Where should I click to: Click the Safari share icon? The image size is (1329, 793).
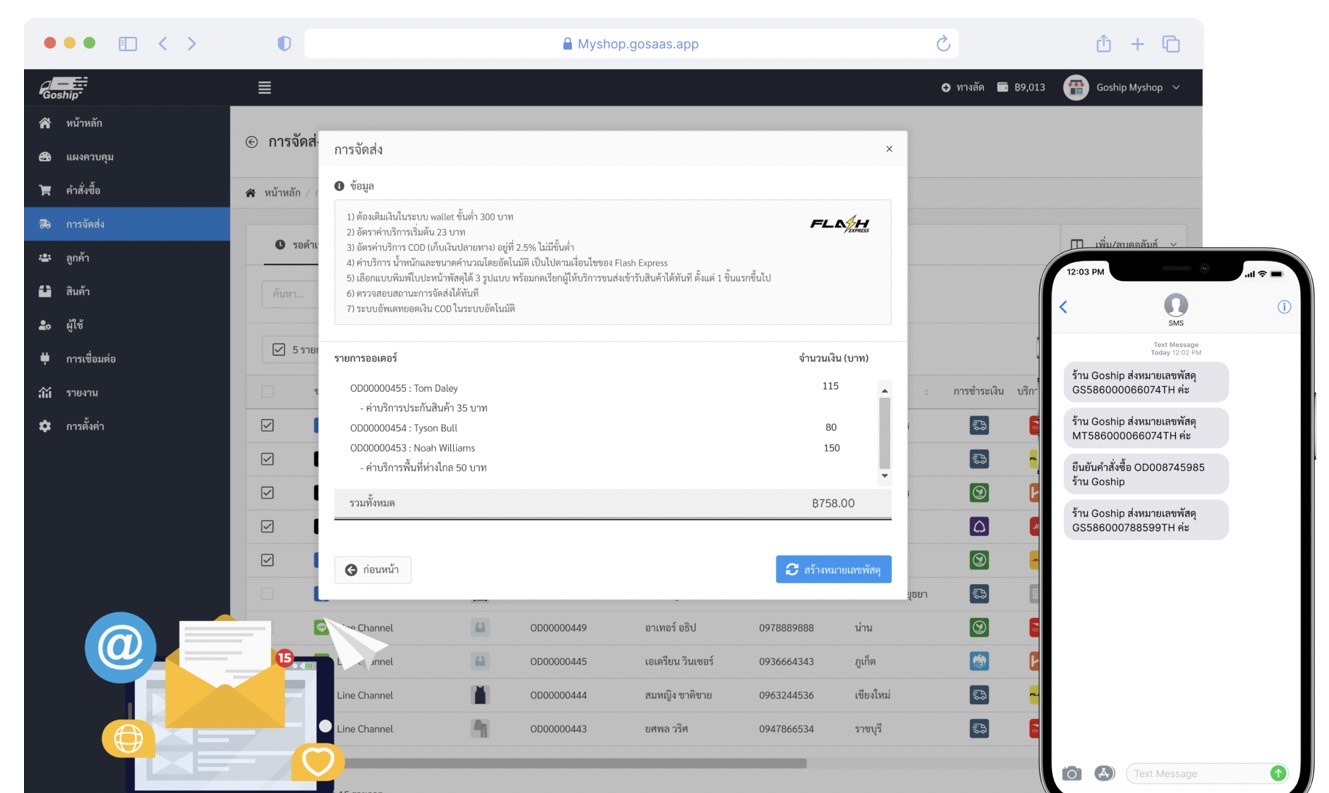[1103, 44]
